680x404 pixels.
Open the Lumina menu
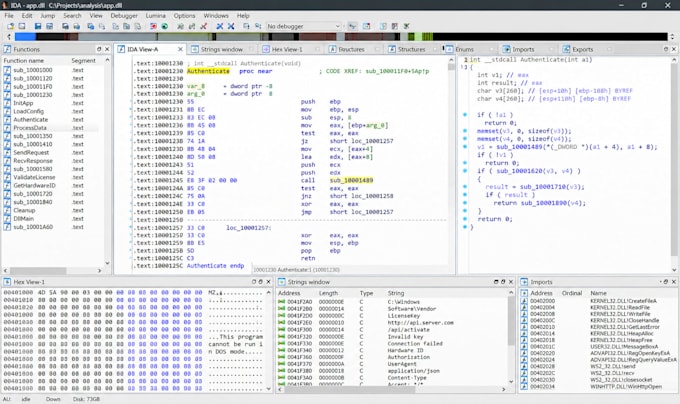tap(155, 16)
